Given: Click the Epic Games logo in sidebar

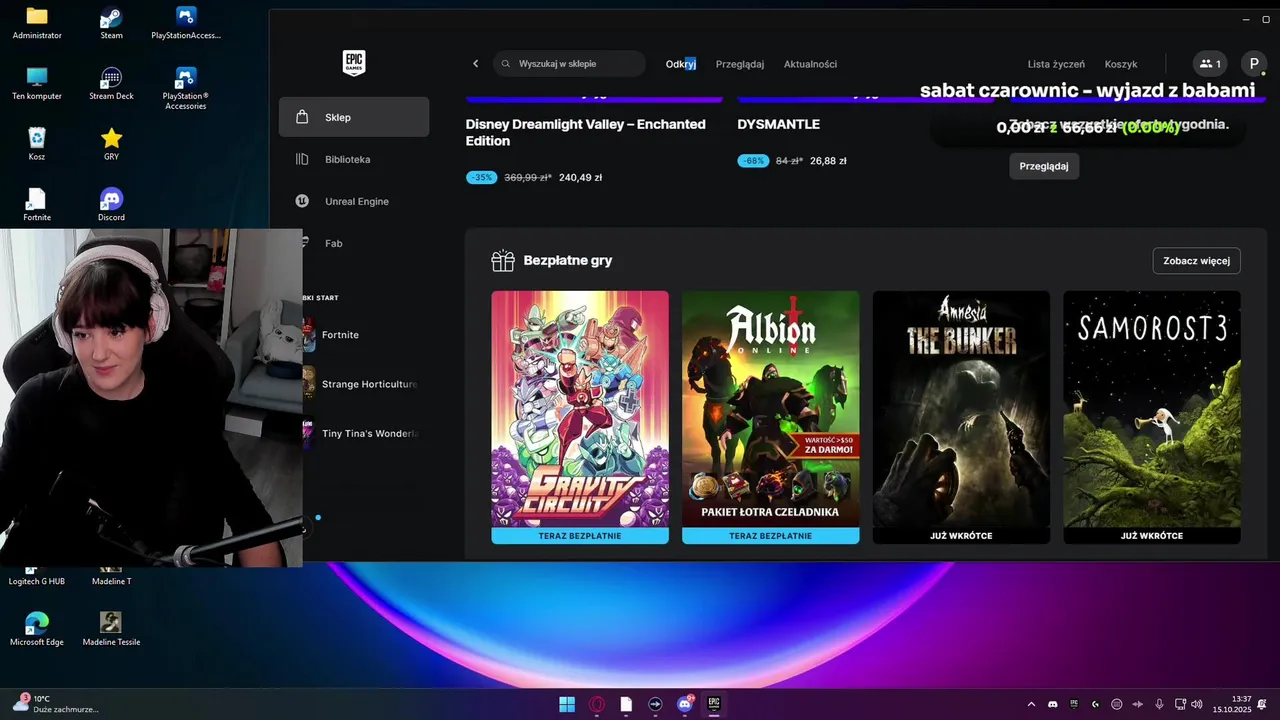Looking at the screenshot, I should tap(354, 63).
